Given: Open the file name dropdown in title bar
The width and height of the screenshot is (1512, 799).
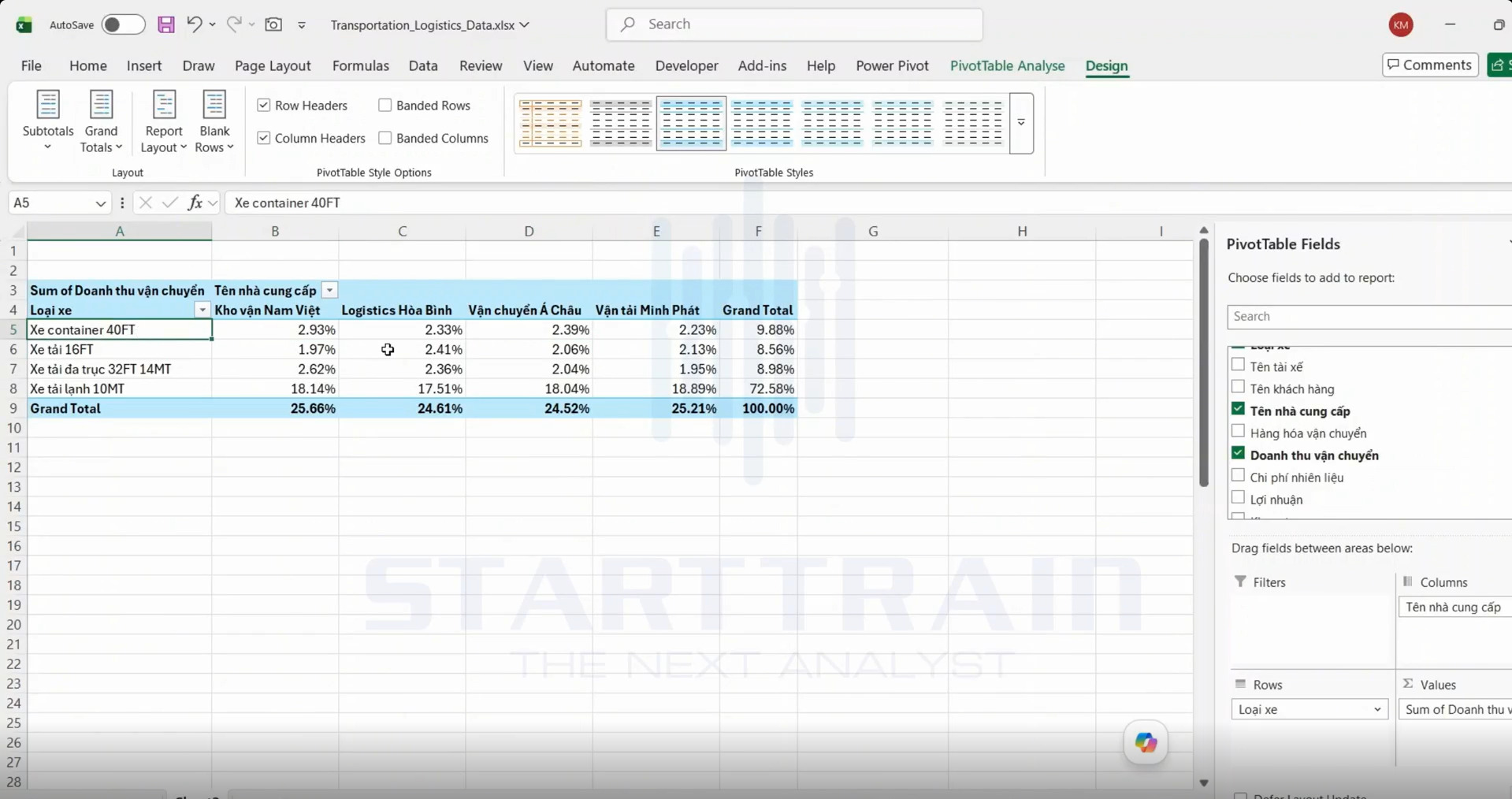Looking at the screenshot, I should click(525, 24).
